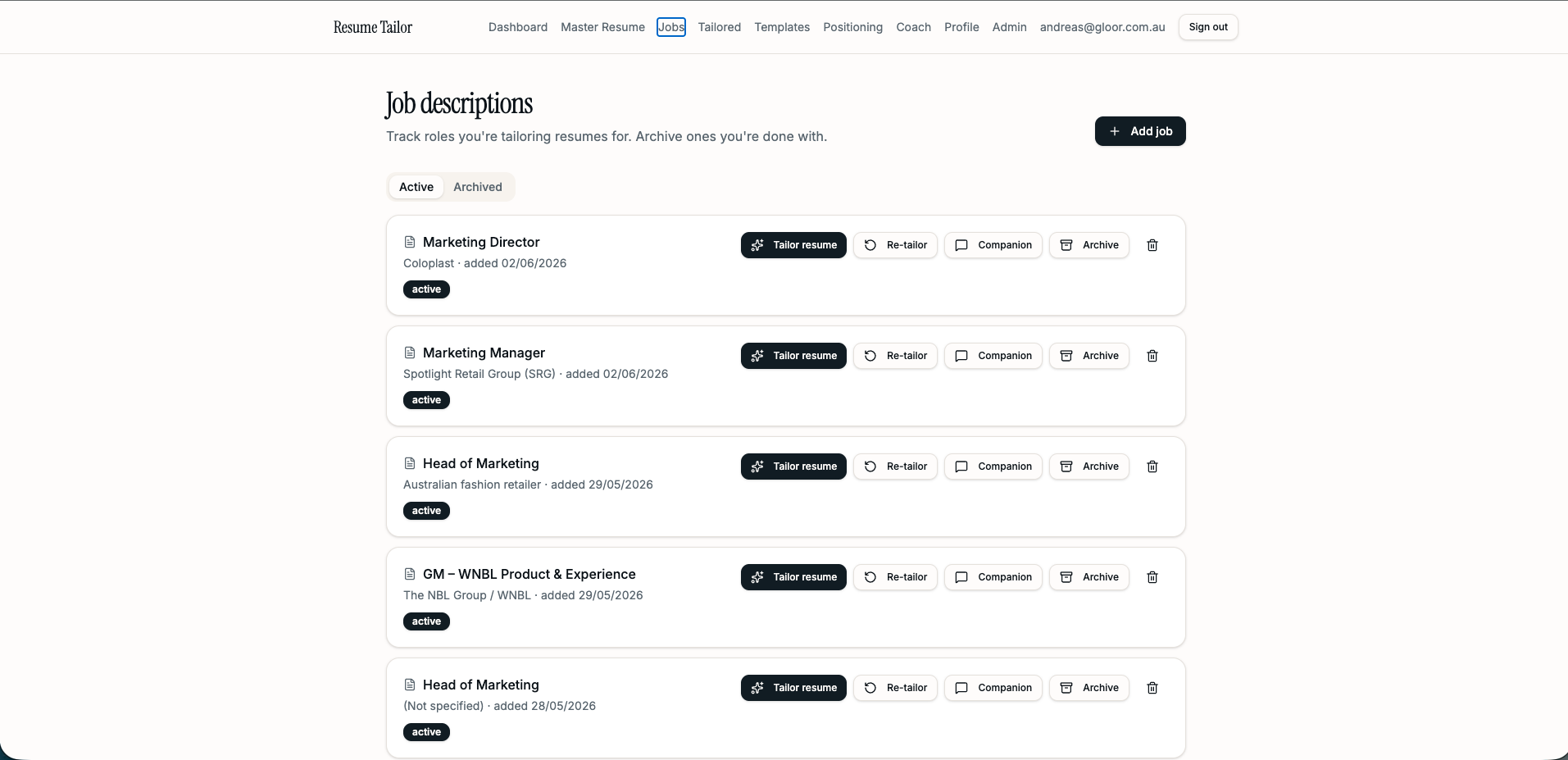Click active badge on GM – WNBL card
This screenshot has width=1568, height=760.
coord(426,621)
